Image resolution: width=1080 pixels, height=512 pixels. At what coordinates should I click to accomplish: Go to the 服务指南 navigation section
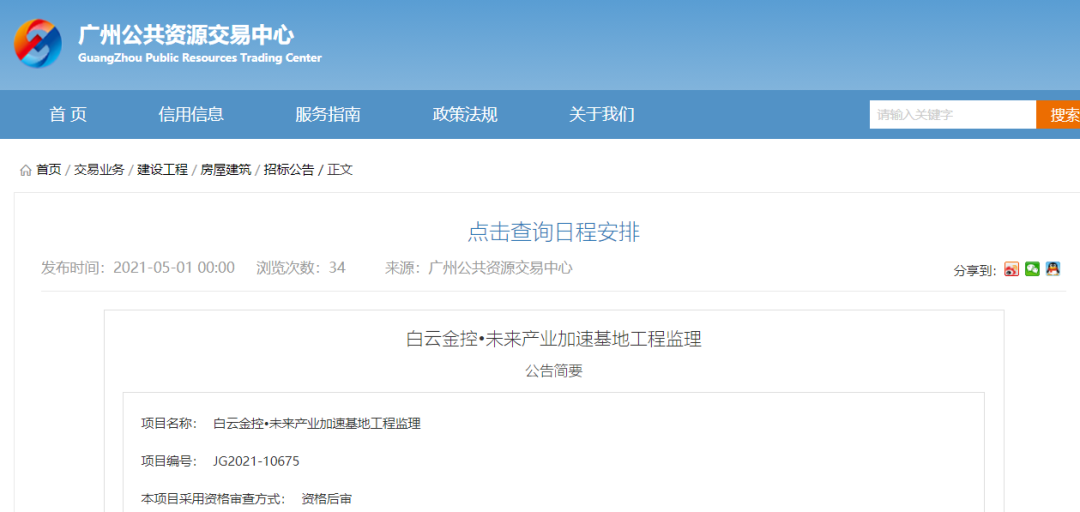pyautogui.click(x=328, y=114)
